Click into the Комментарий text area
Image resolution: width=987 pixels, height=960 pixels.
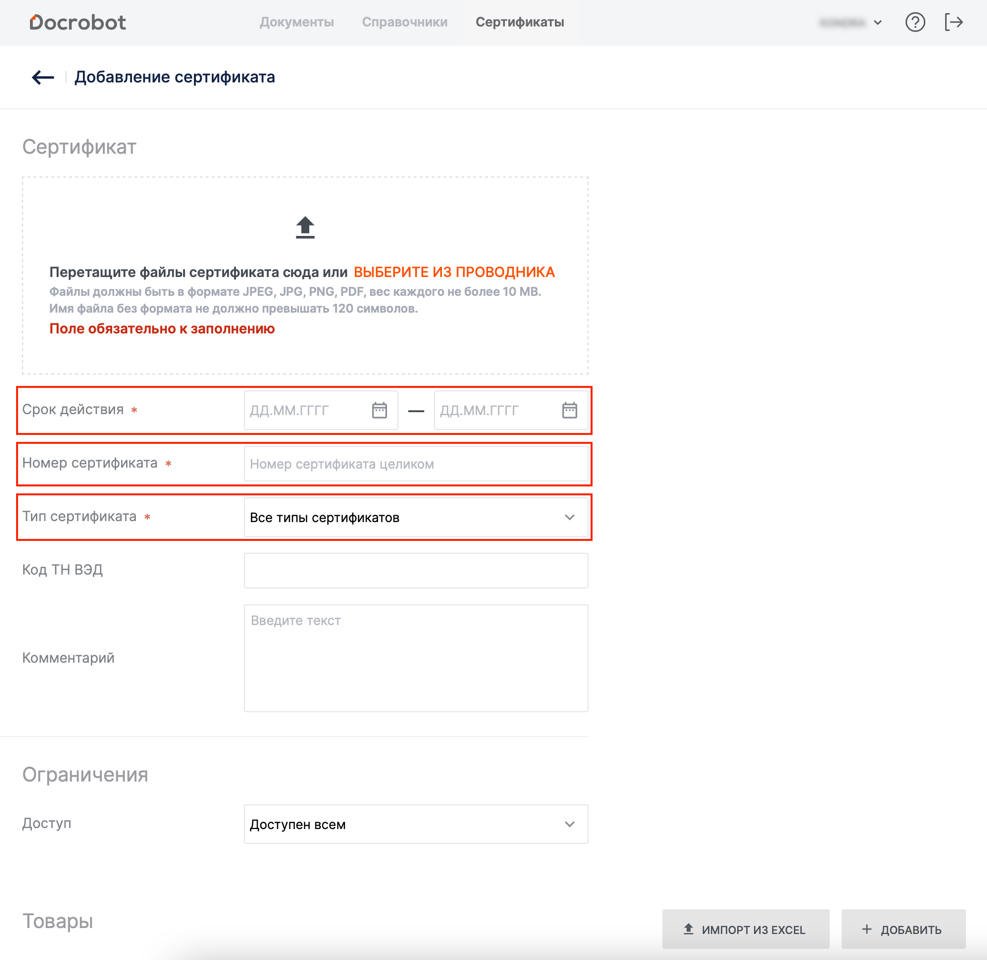(415, 658)
